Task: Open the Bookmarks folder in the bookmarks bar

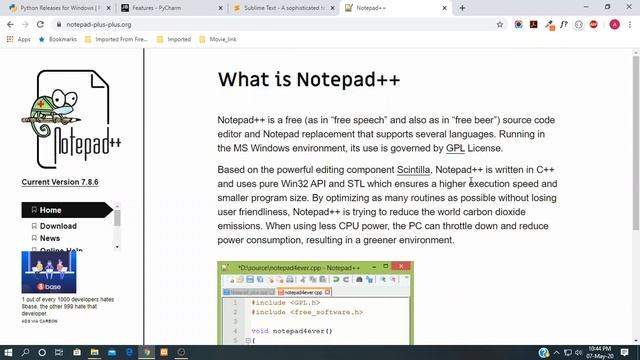Action: point(58,39)
